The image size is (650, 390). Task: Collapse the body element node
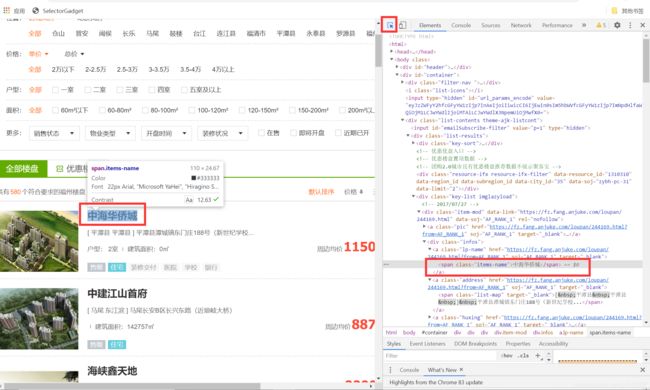392,59
